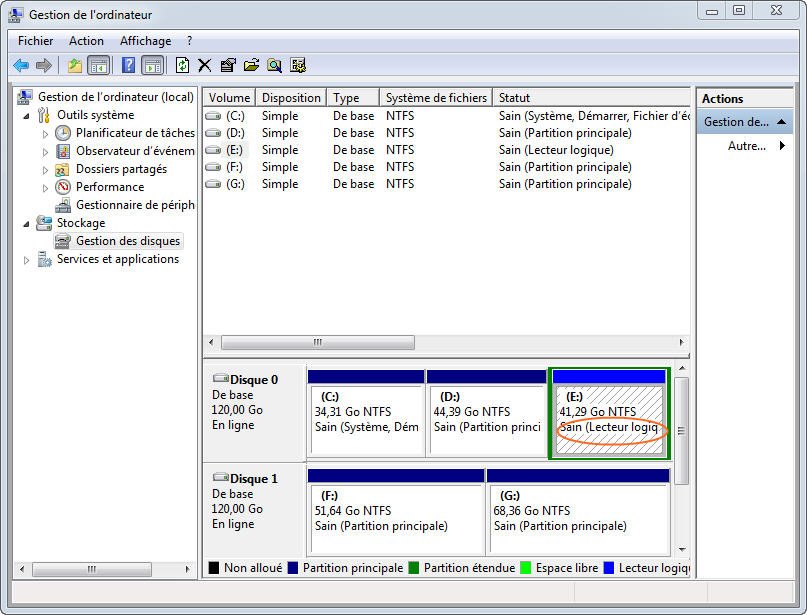Toggle the console tree pane button

tap(98, 65)
